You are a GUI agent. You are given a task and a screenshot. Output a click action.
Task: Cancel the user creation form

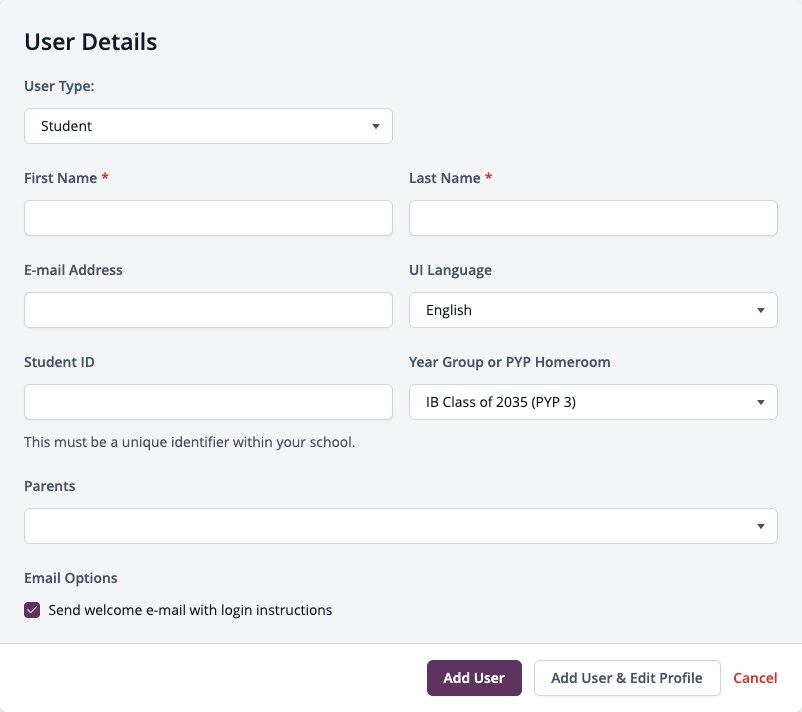(x=755, y=678)
